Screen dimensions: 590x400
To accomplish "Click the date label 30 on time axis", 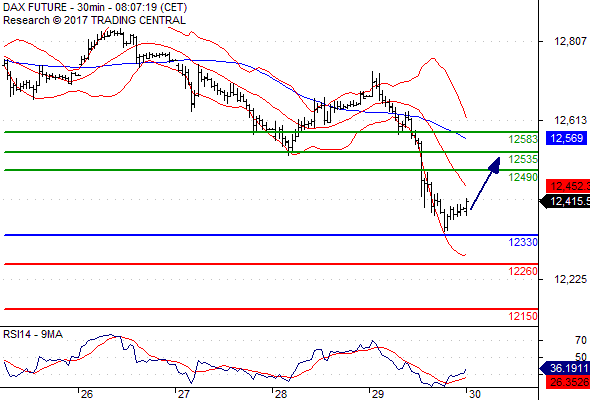I will [x=475, y=394].
